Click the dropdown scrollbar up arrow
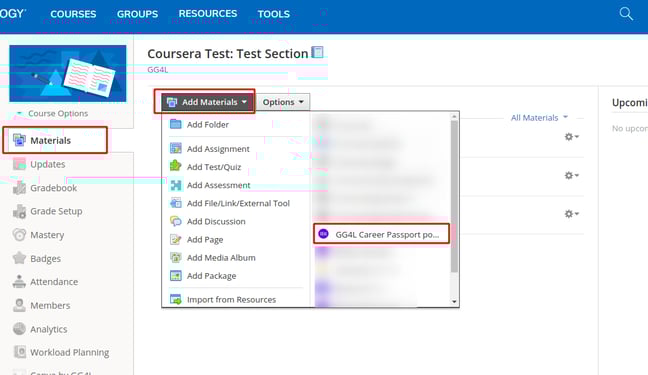This screenshot has width=648, height=375. tap(454, 117)
